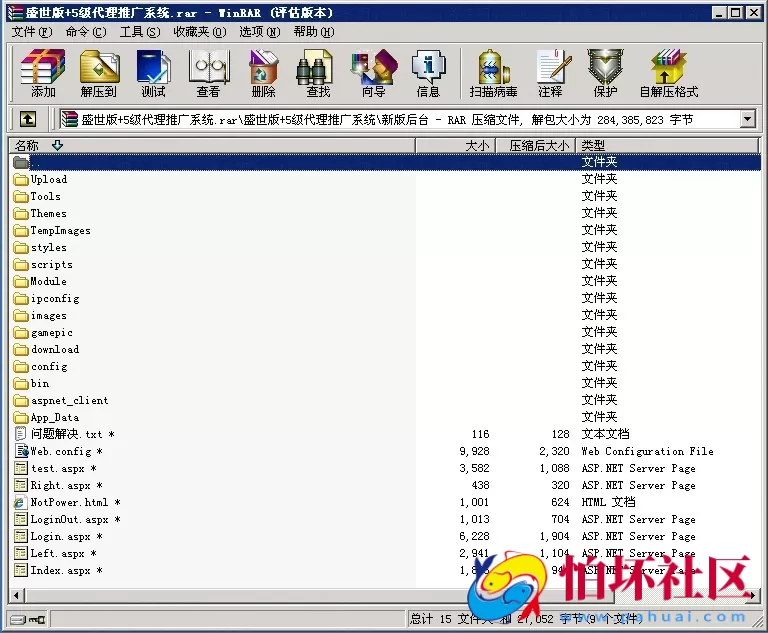Click the Test (测试) toolbar icon
768x633 pixels.
154,73
